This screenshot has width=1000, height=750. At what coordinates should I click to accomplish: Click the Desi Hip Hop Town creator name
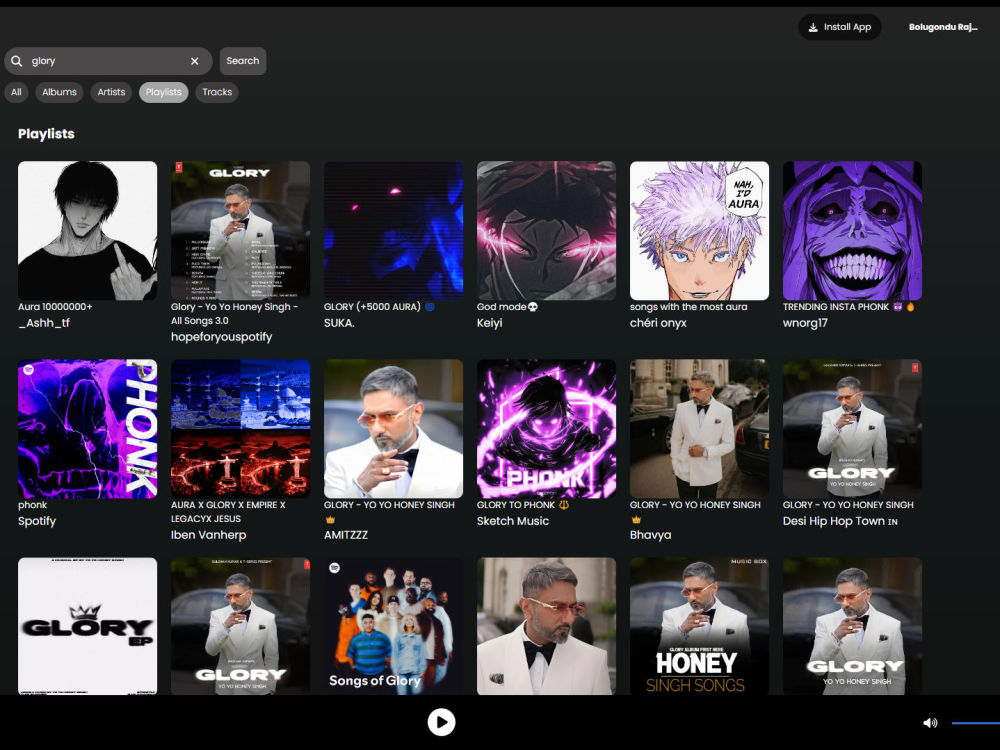[840, 521]
